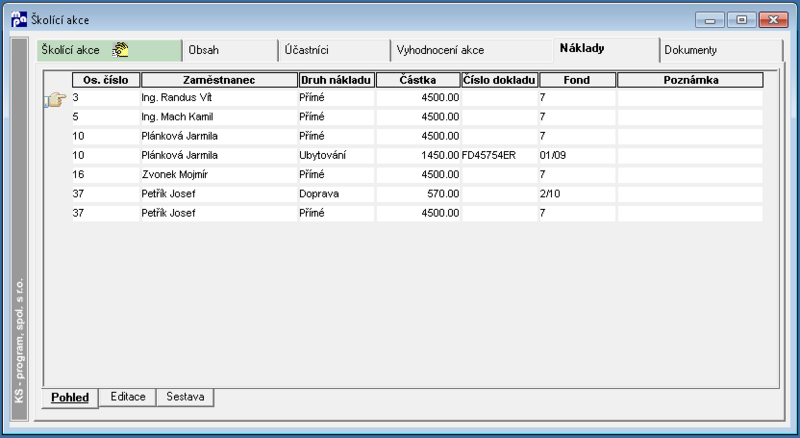Click document number FD45754ER

click(499, 155)
